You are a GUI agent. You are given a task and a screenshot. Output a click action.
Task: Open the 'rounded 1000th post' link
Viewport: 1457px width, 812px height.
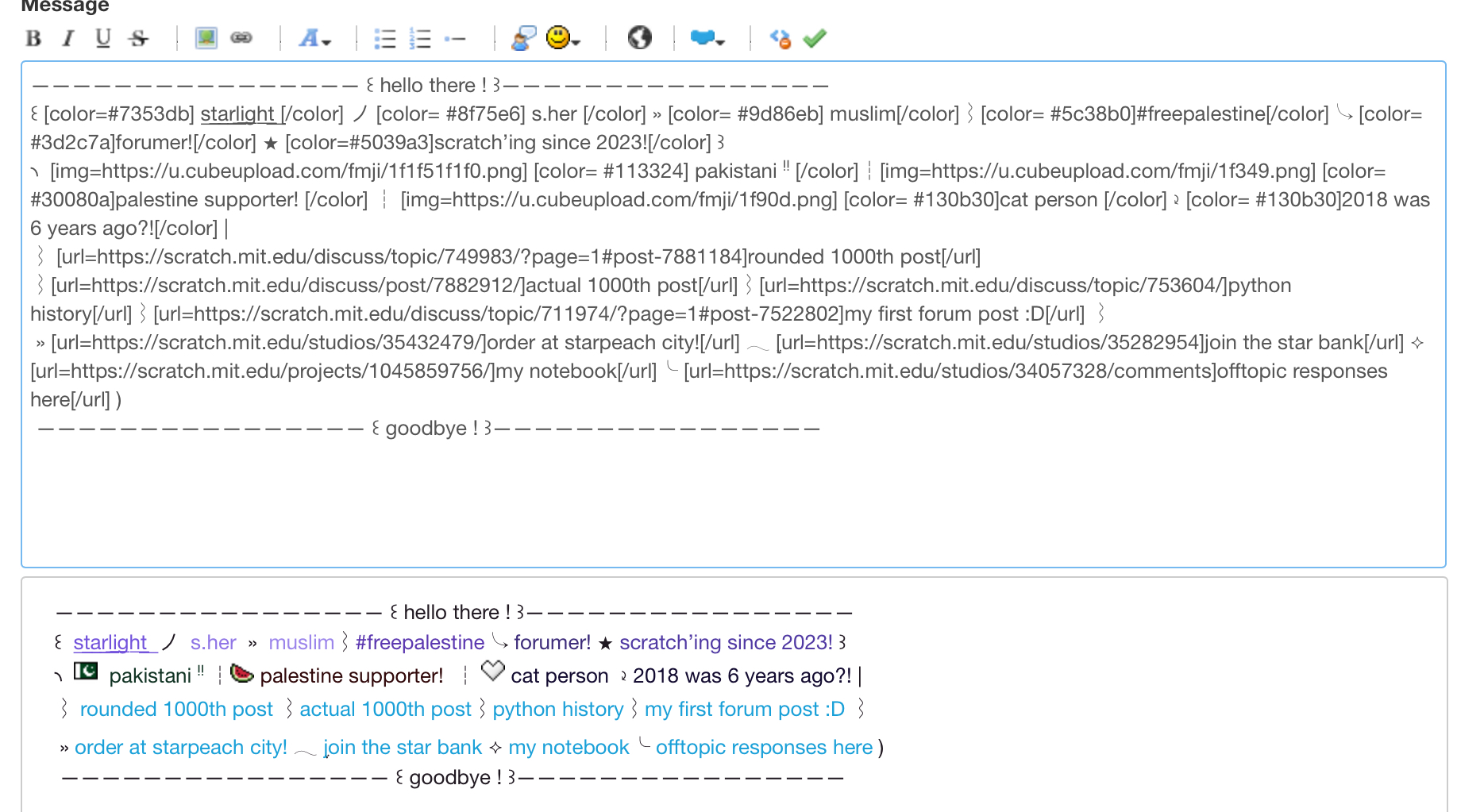click(176, 709)
